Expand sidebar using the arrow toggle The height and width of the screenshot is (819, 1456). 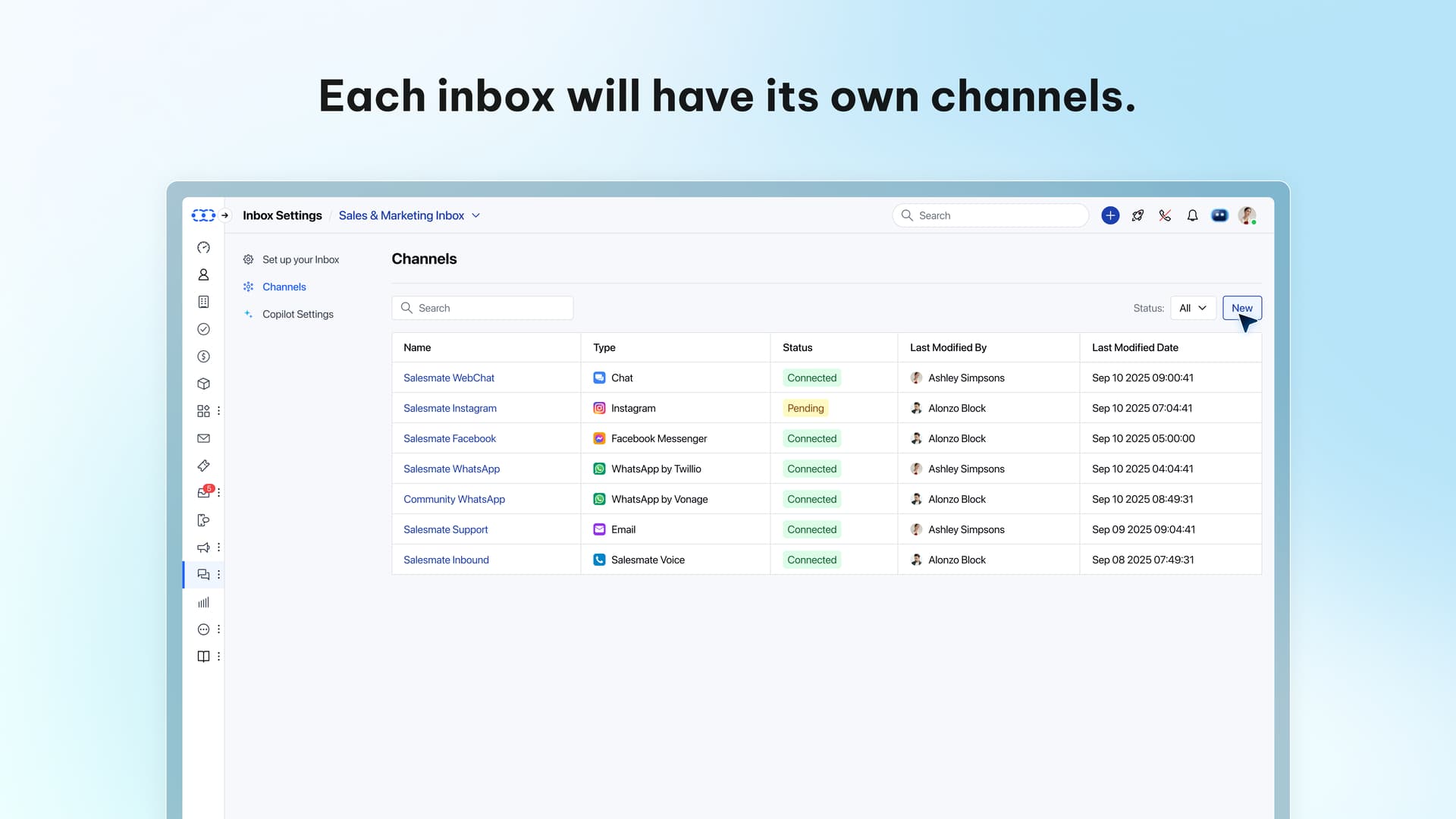(x=225, y=215)
